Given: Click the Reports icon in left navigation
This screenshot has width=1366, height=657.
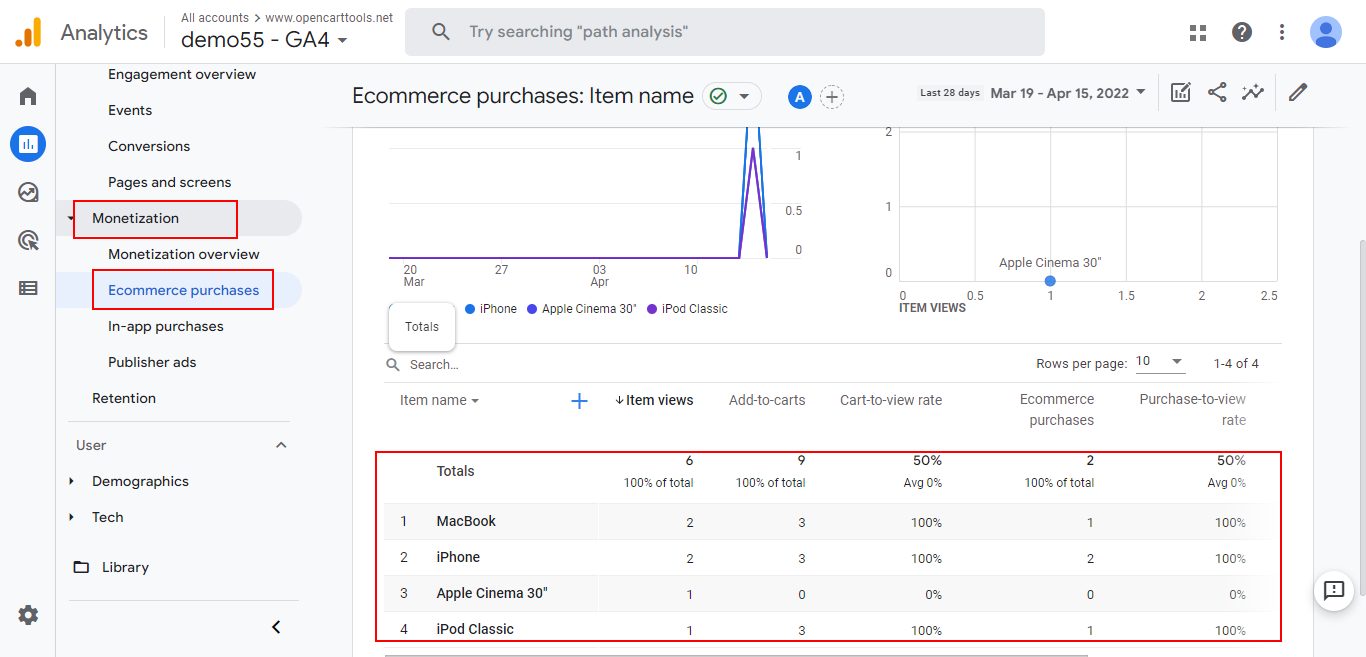Looking at the screenshot, I should (27, 143).
